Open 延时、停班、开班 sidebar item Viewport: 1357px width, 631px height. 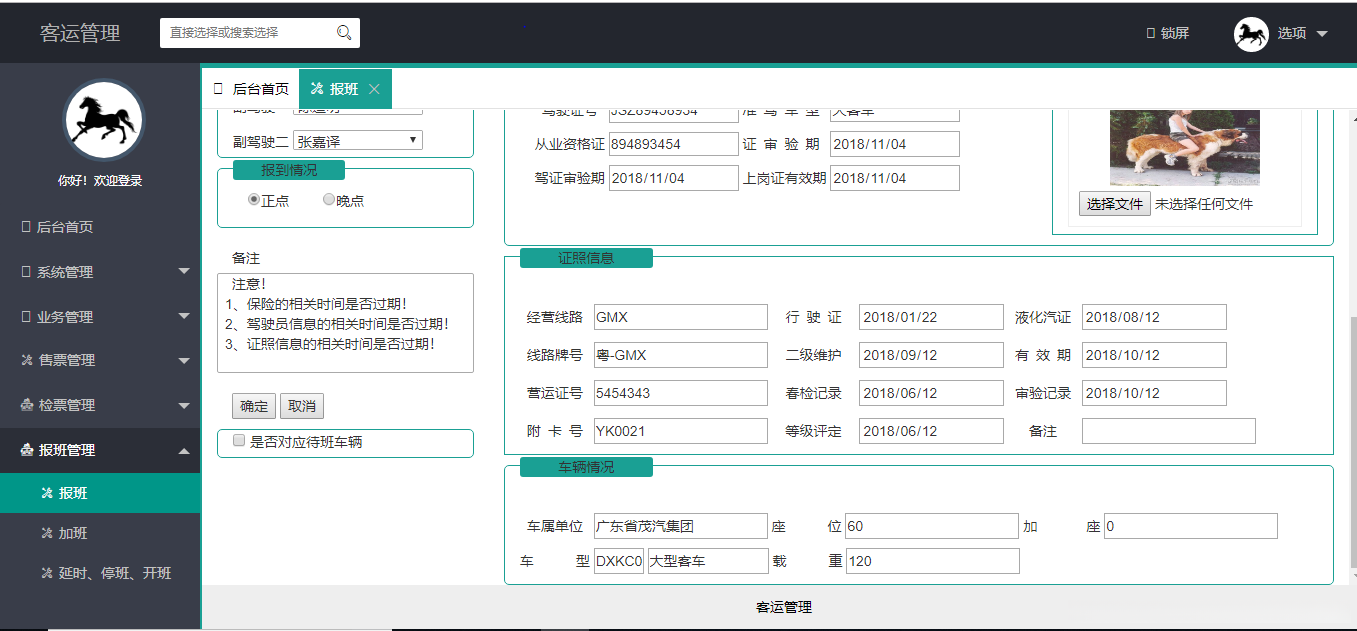click(x=100, y=573)
